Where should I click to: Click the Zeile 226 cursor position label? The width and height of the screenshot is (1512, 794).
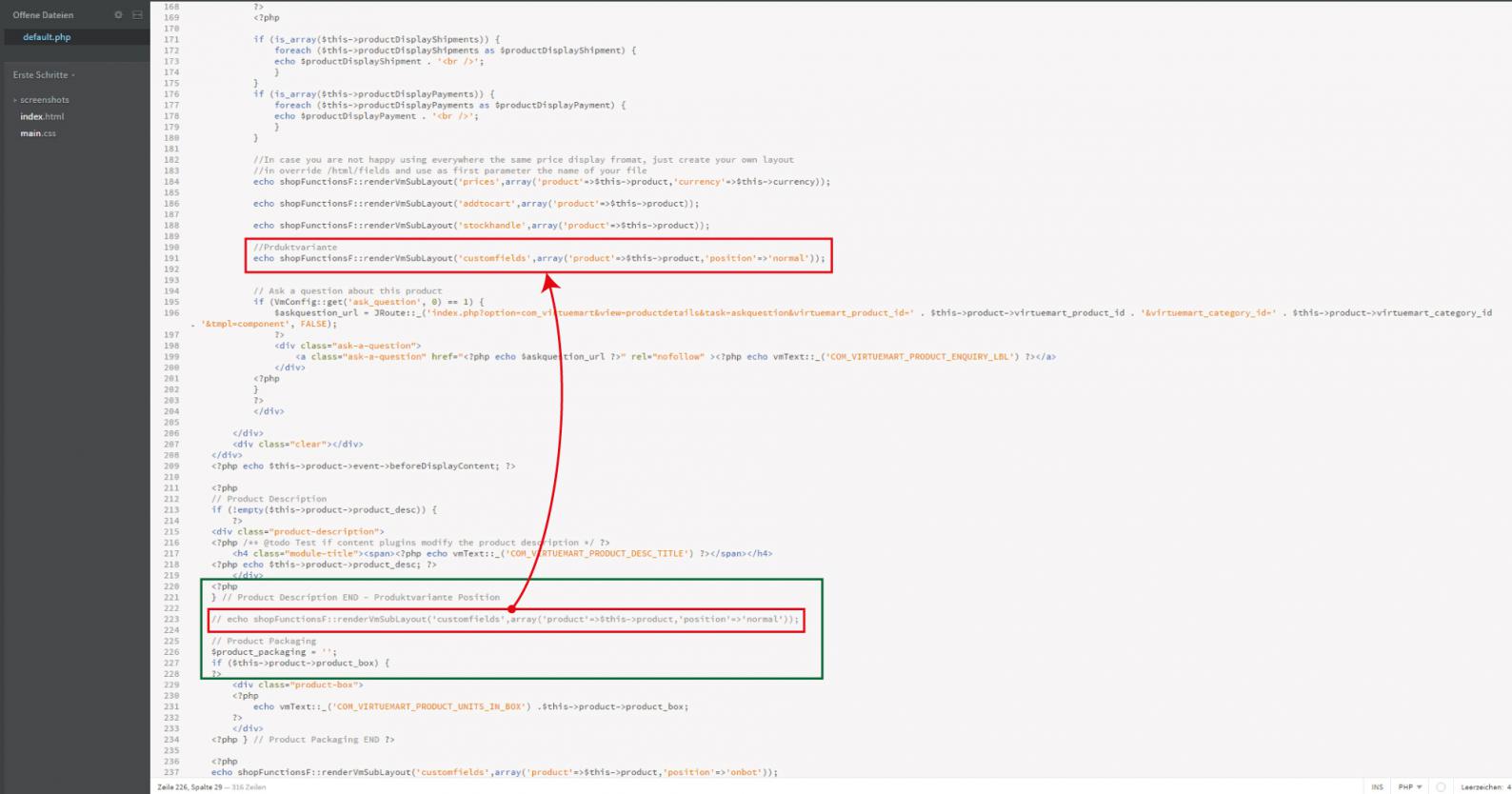pos(187,787)
